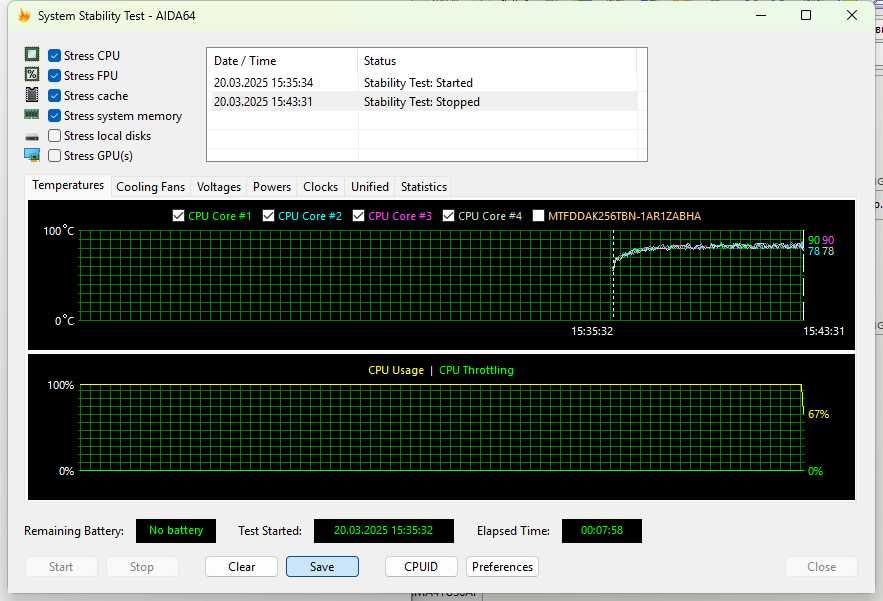The image size is (883, 601).
Task: Select the Stability Test: Started log row
Action: click(422, 83)
